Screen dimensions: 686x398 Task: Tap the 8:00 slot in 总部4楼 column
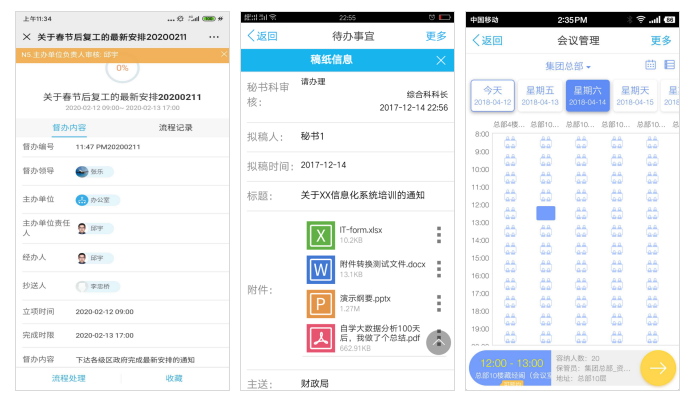[510, 142]
